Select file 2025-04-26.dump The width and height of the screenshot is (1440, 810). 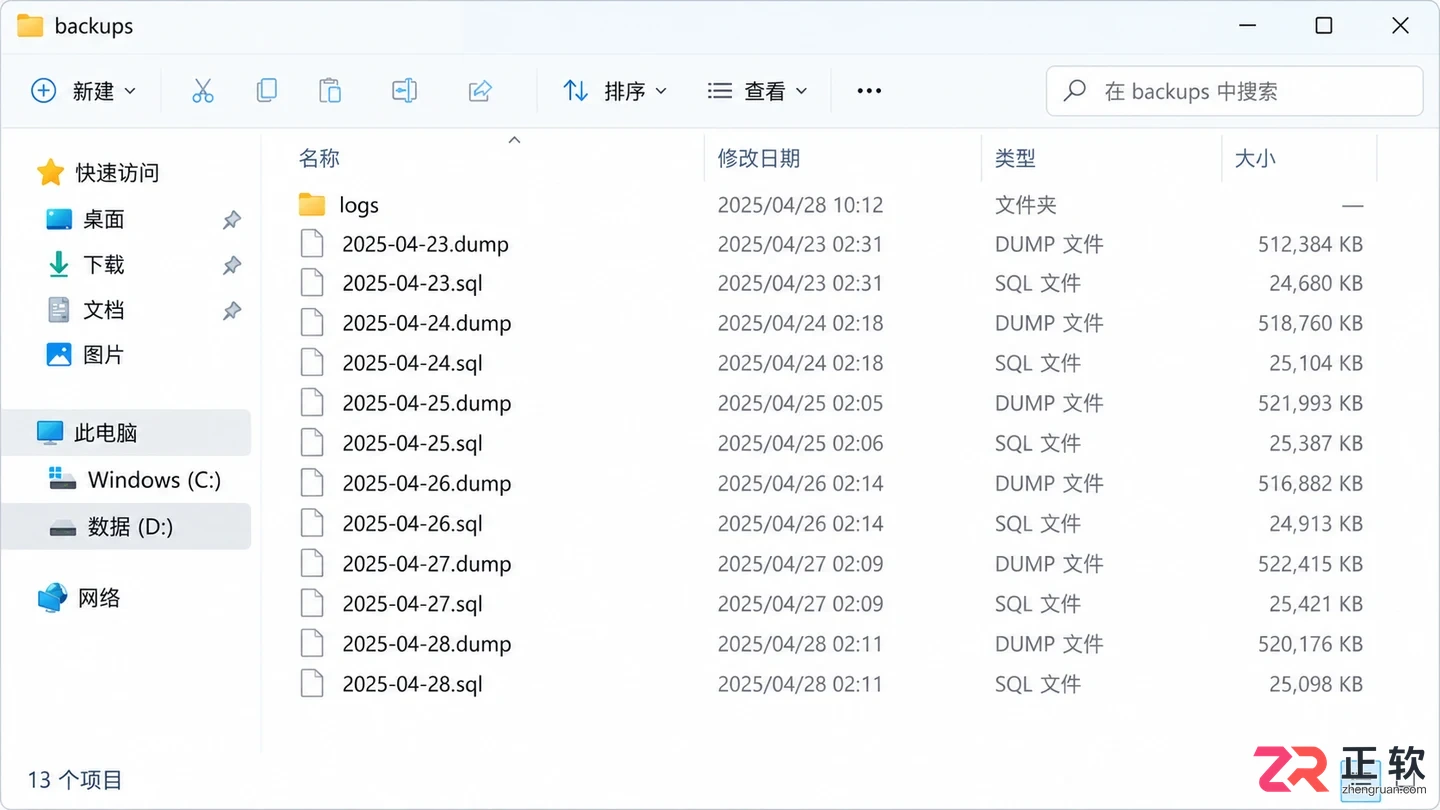tap(427, 484)
